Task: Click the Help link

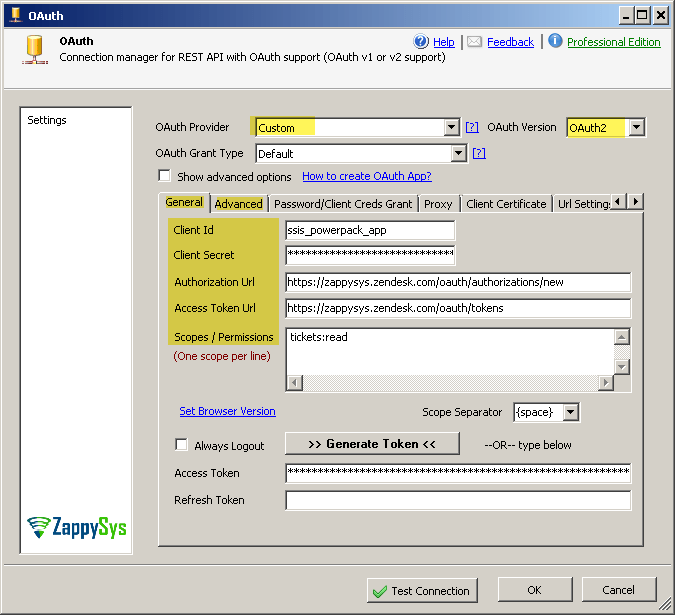Action: [x=443, y=42]
